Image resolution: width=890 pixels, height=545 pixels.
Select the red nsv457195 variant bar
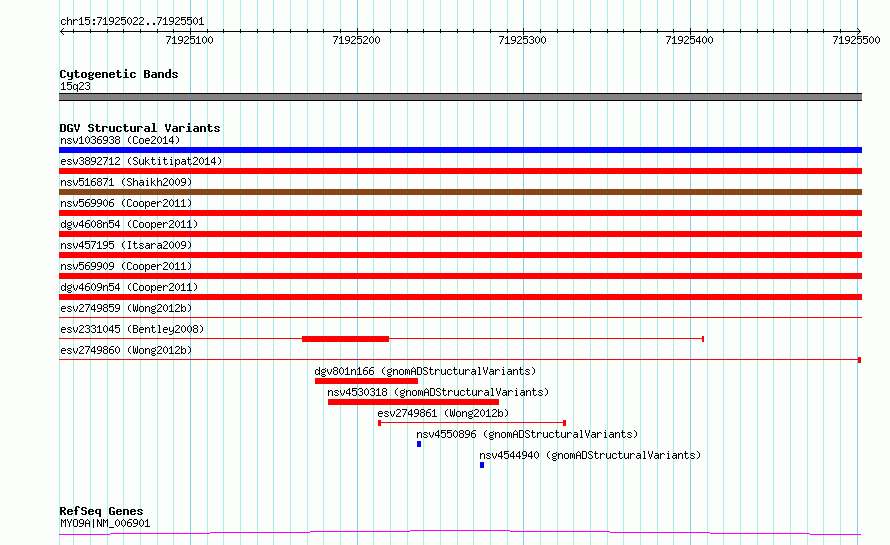460,255
